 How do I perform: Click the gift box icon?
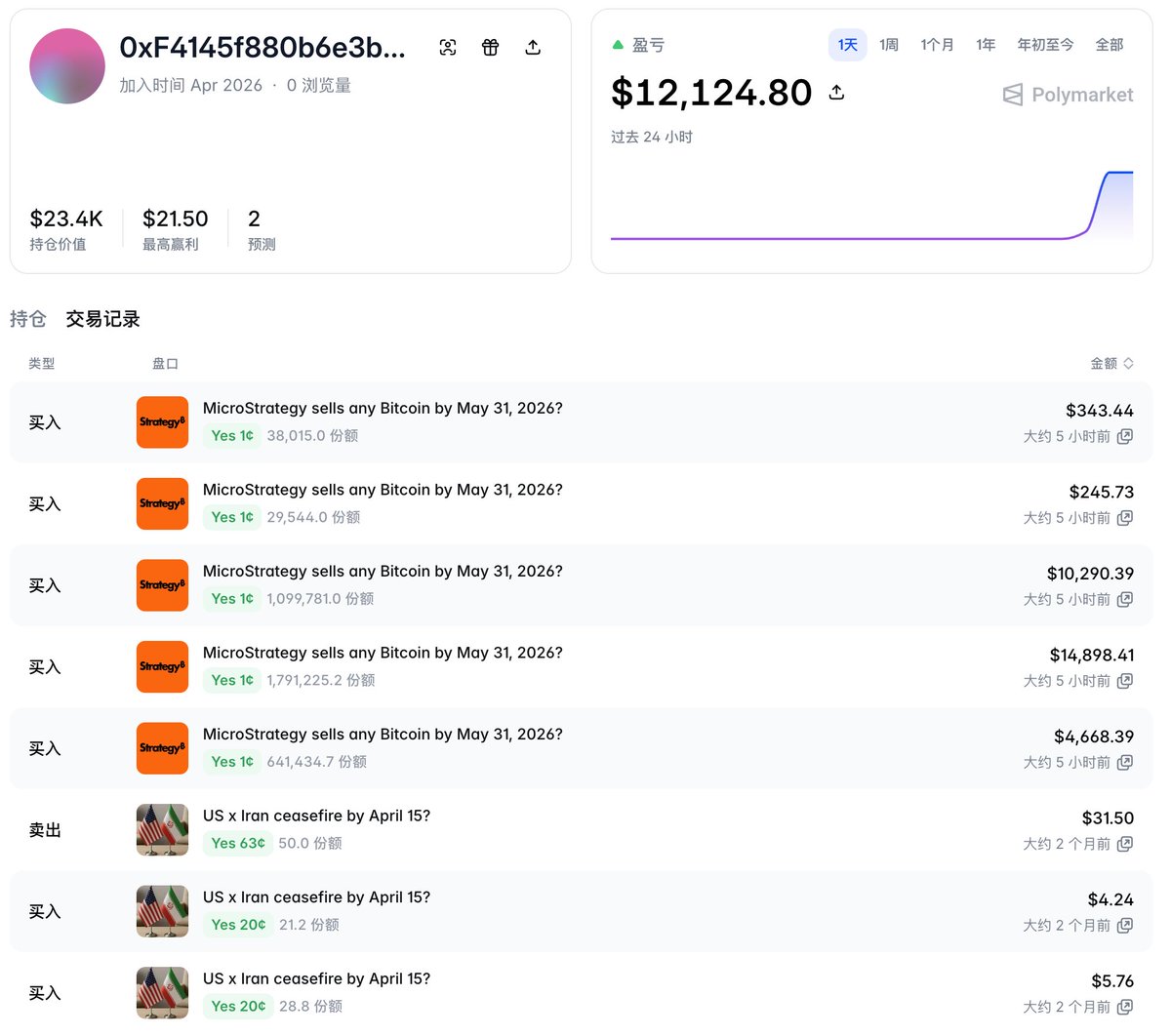pos(491,47)
